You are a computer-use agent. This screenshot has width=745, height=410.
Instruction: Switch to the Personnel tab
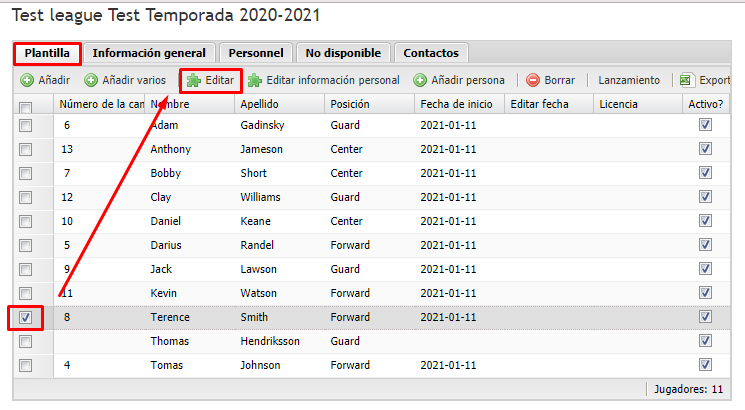(256, 53)
